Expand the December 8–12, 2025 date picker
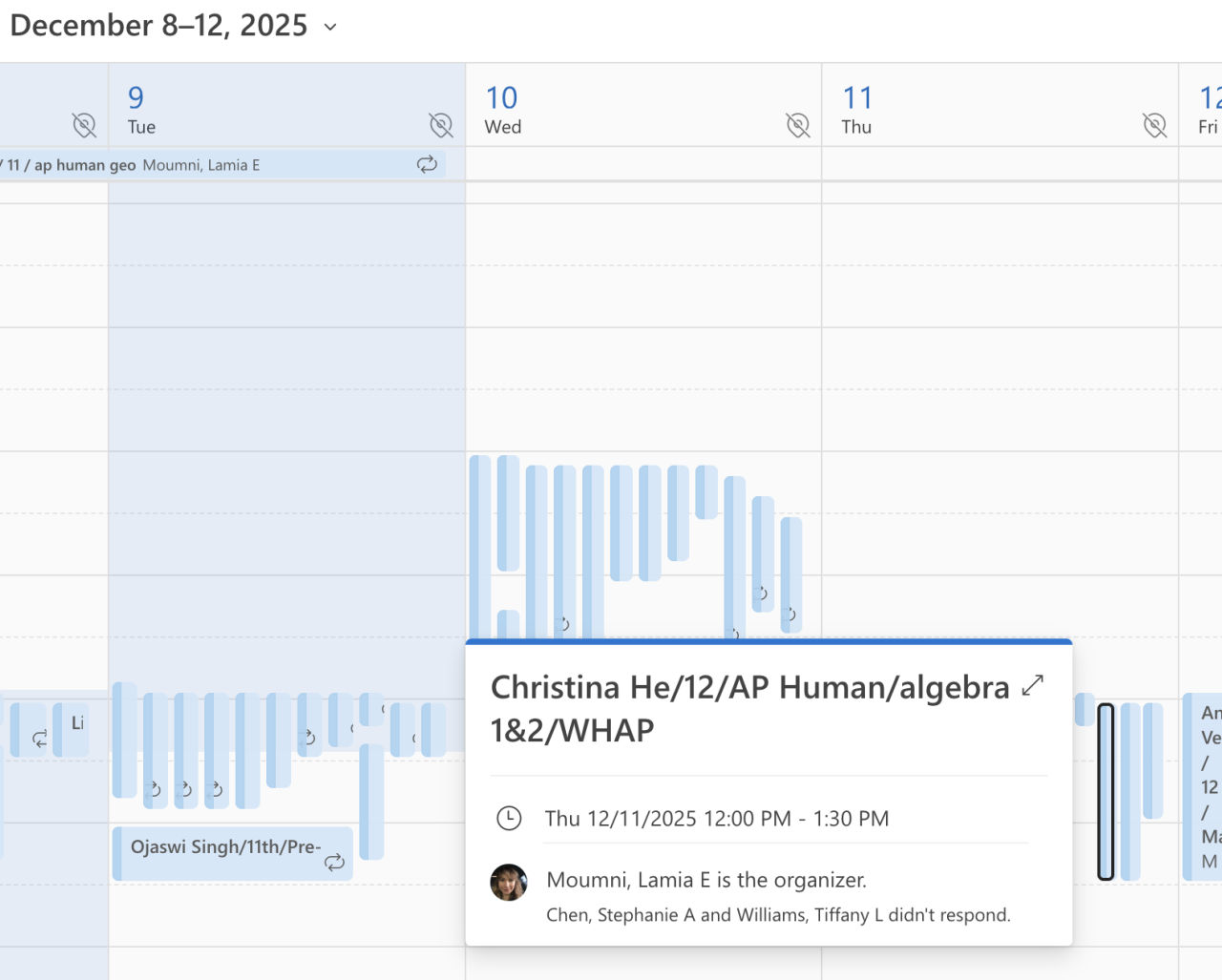1222x980 pixels. point(330,27)
